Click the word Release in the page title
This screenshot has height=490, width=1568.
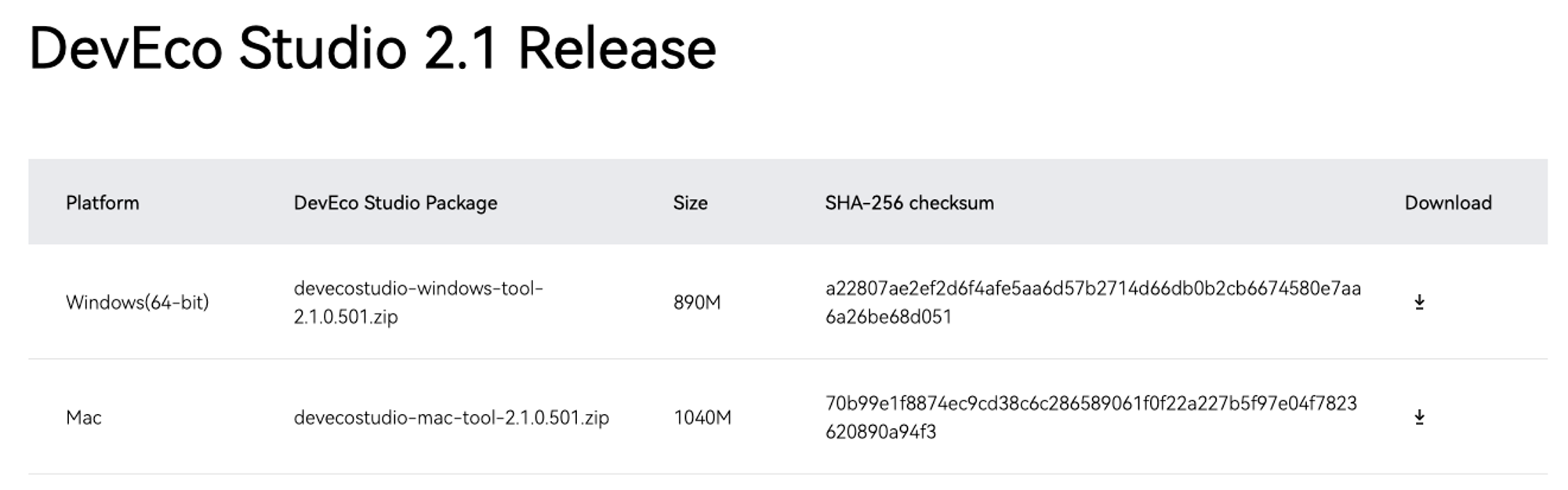coord(617,49)
